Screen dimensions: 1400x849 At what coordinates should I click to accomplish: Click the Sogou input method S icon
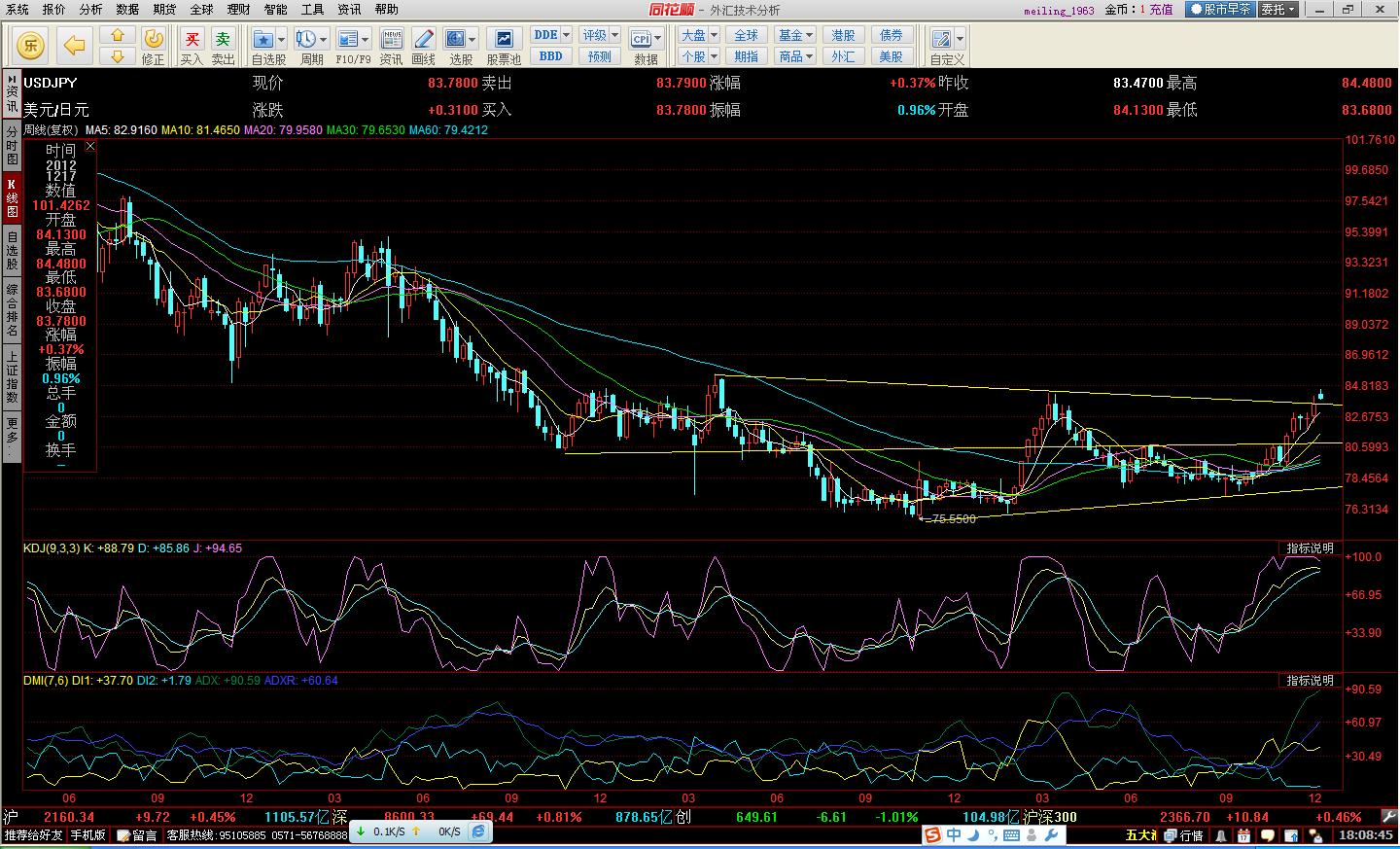(x=932, y=834)
